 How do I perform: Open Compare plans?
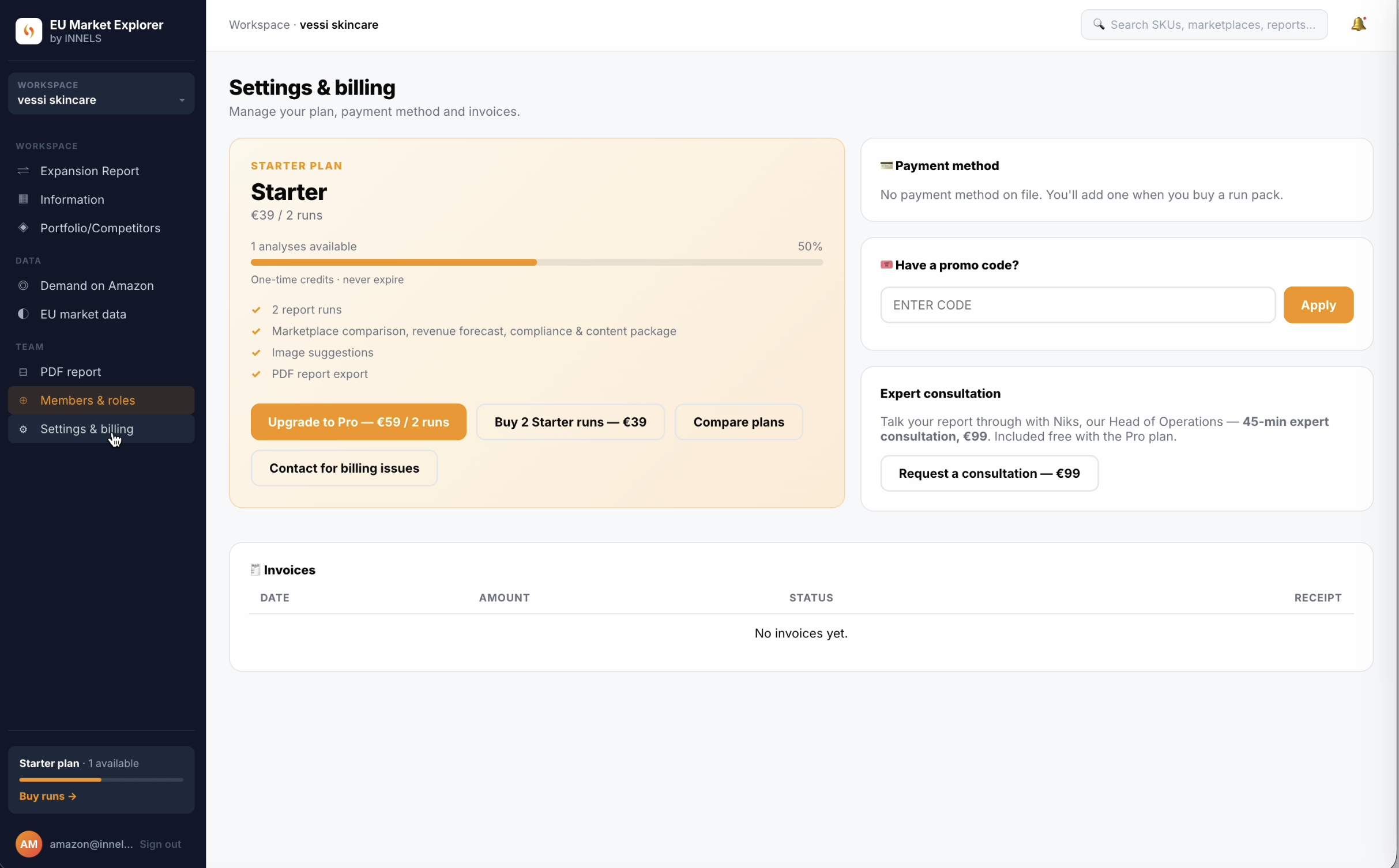pyautogui.click(x=738, y=422)
